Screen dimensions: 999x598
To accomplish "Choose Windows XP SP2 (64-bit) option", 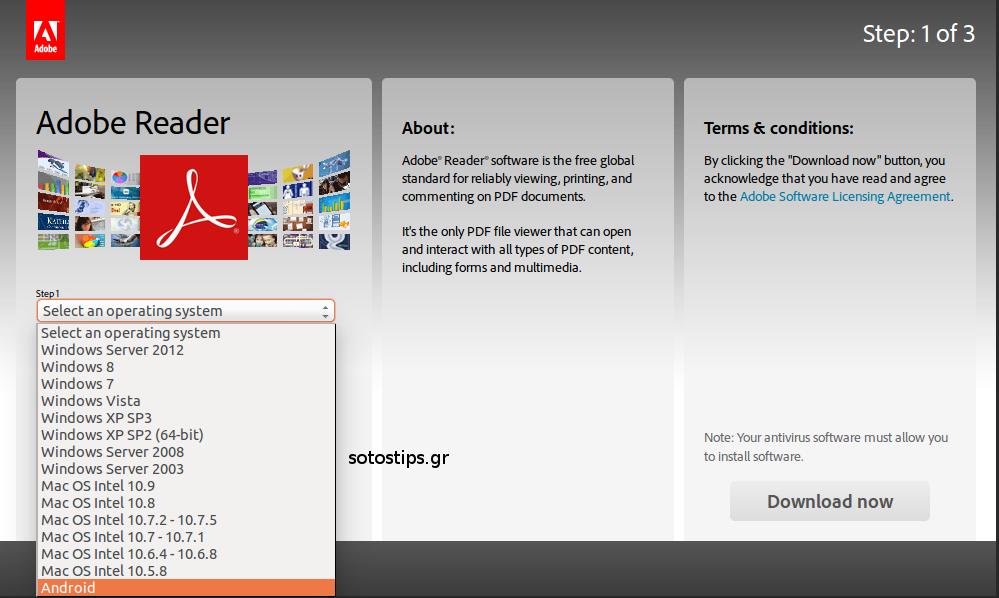I will [123, 434].
